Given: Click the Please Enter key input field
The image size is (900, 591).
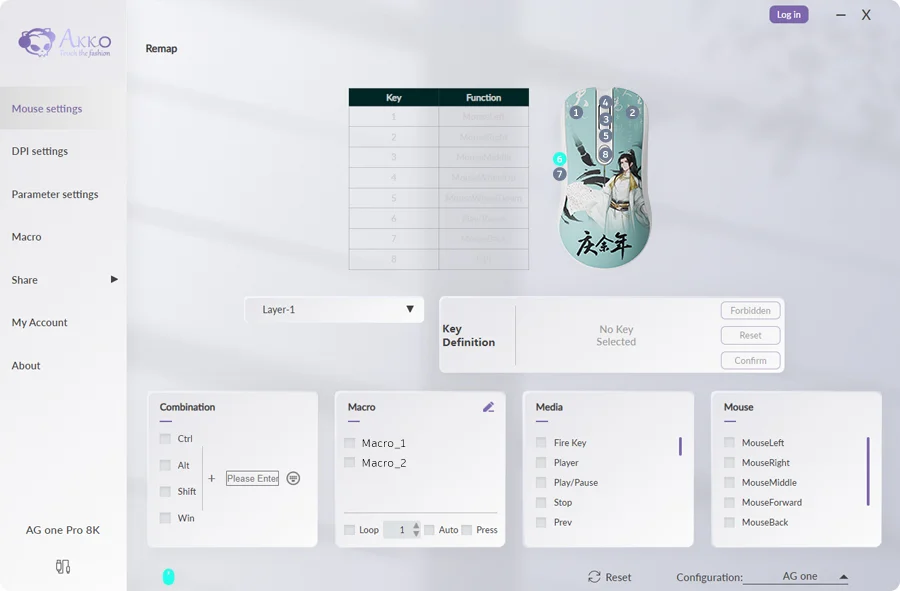Looking at the screenshot, I should 253,479.
